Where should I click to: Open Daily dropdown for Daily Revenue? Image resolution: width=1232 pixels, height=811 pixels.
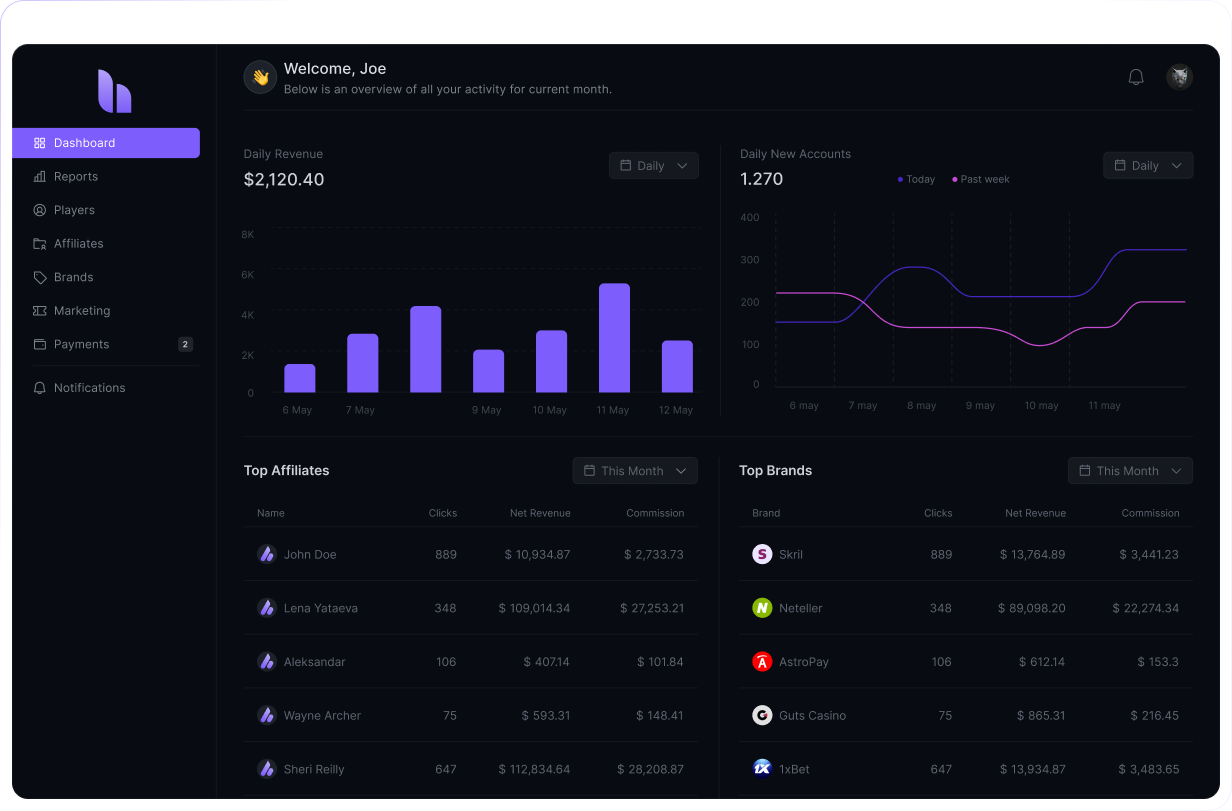[654, 166]
